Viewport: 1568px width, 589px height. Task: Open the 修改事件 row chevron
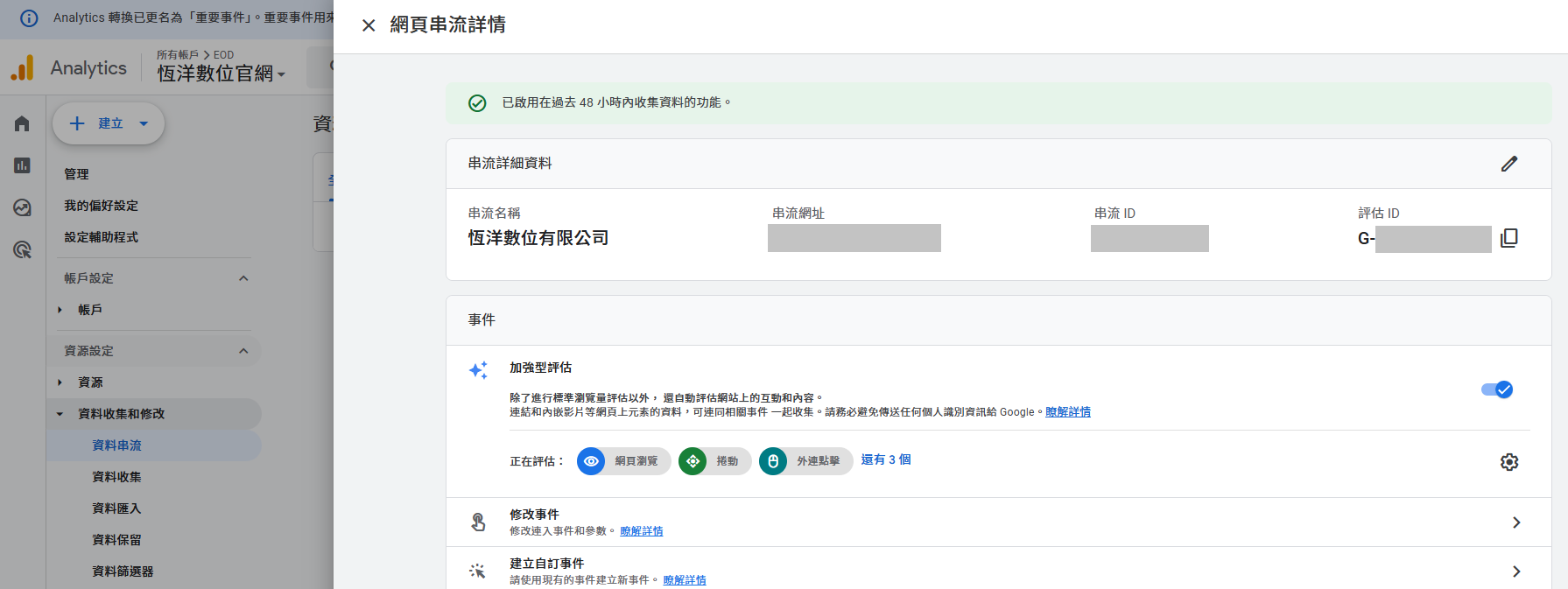(x=1516, y=522)
